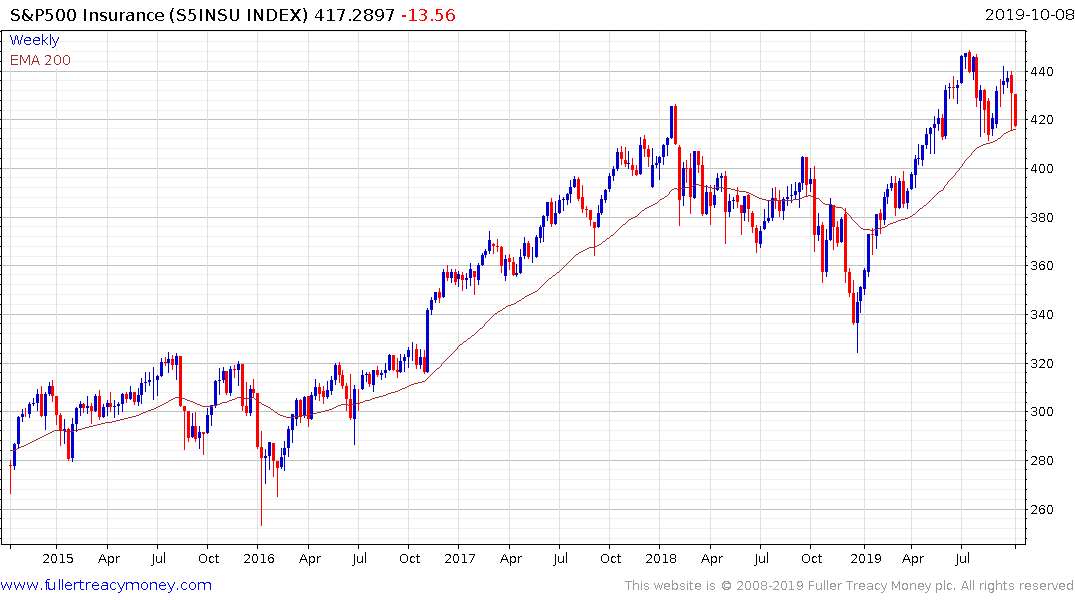Click the 2019 year axis label

click(x=865, y=558)
